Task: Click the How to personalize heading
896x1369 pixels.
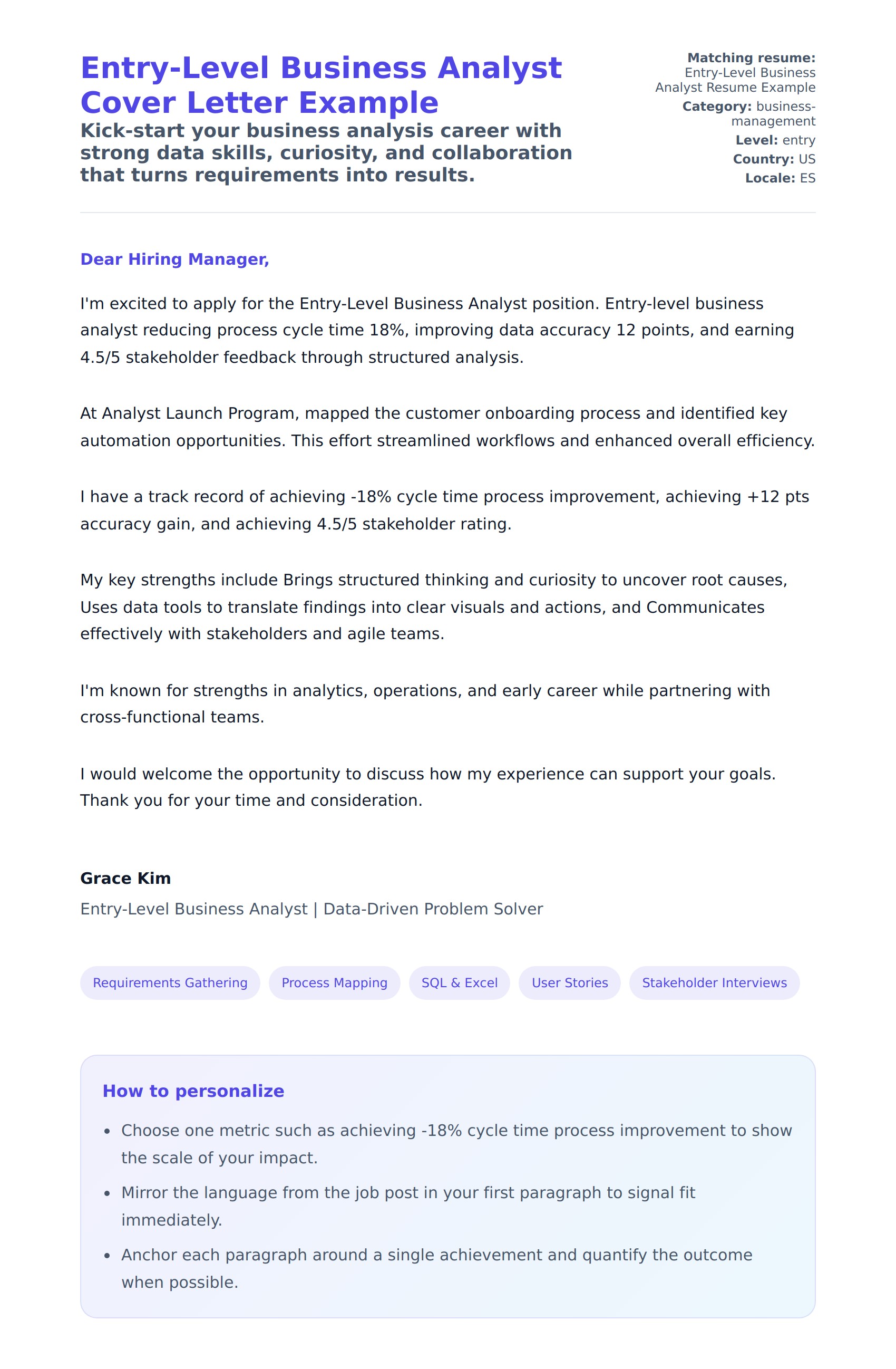Action: [193, 1091]
